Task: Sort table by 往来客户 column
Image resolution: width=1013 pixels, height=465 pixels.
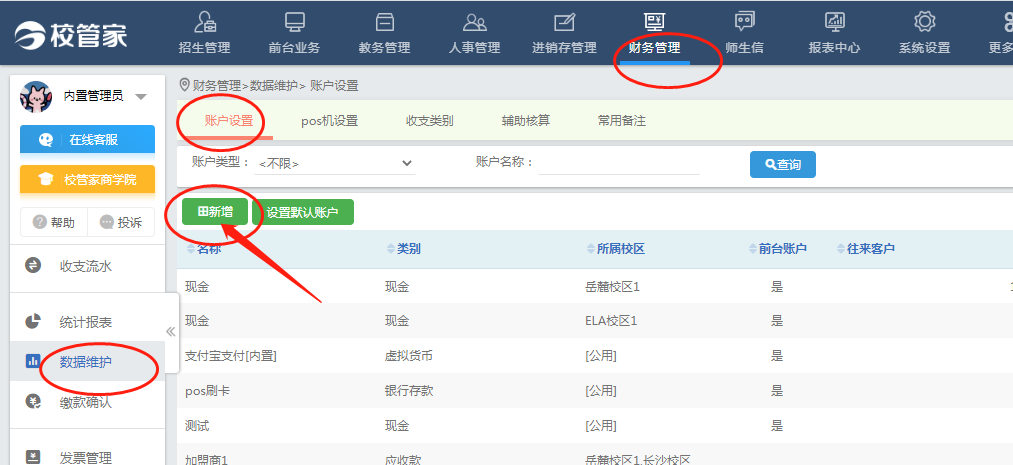Action: coord(866,249)
